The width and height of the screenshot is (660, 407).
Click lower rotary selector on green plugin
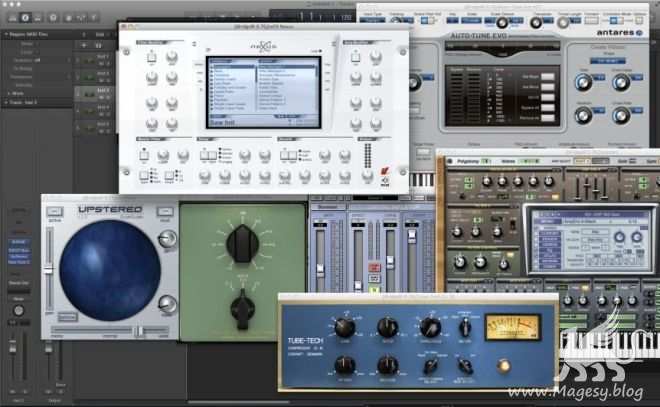click(x=242, y=309)
